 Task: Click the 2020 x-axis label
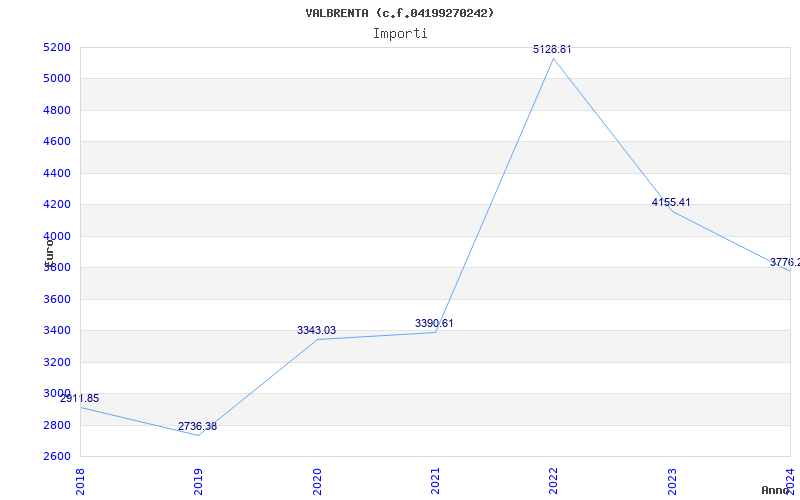pyautogui.click(x=317, y=482)
